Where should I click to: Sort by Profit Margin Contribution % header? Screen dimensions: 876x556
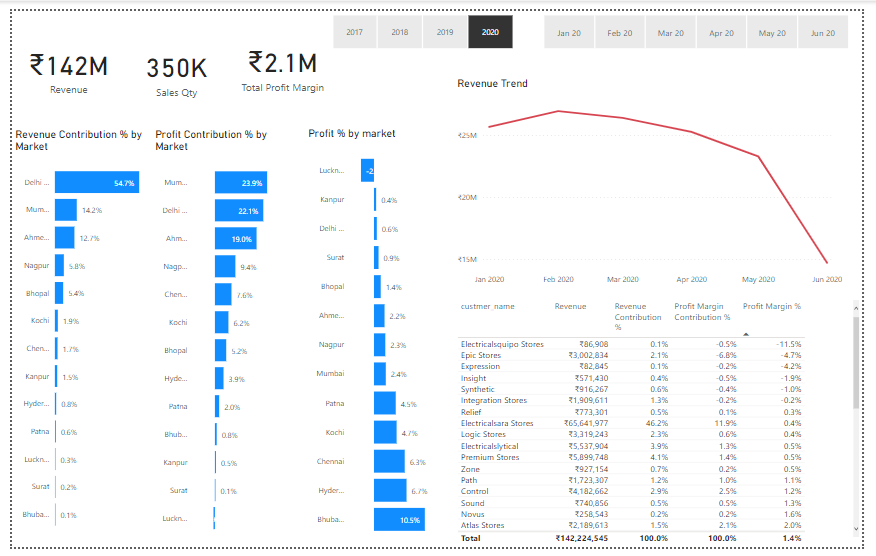pos(702,311)
